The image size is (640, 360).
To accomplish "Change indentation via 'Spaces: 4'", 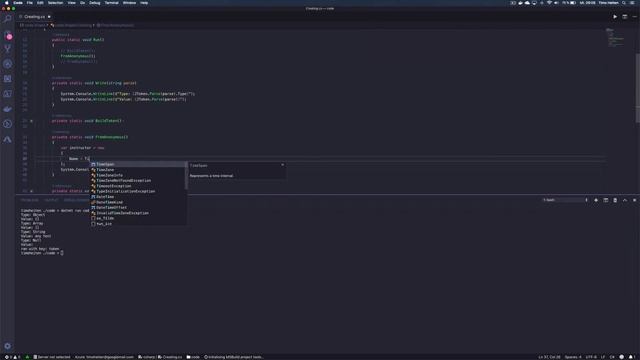I will click(x=573, y=357).
